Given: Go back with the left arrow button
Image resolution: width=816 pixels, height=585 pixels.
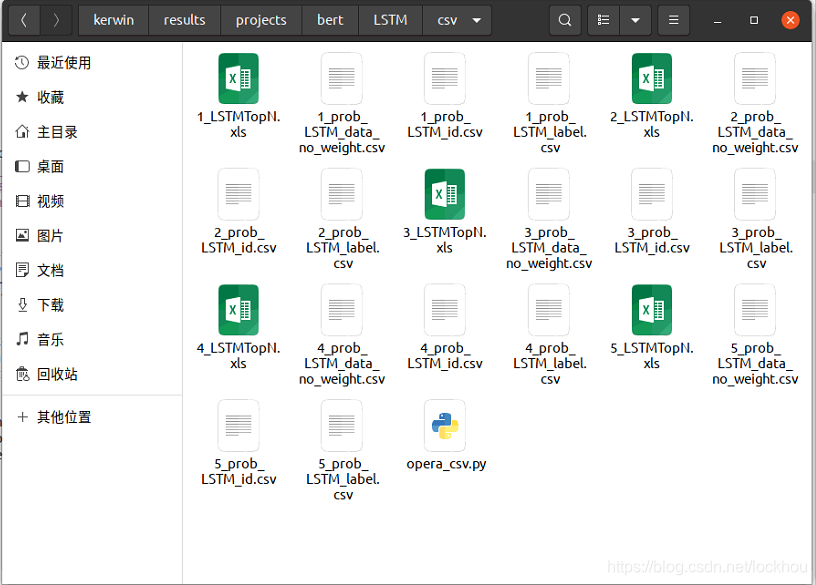Looking at the screenshot, I should 23,20.
